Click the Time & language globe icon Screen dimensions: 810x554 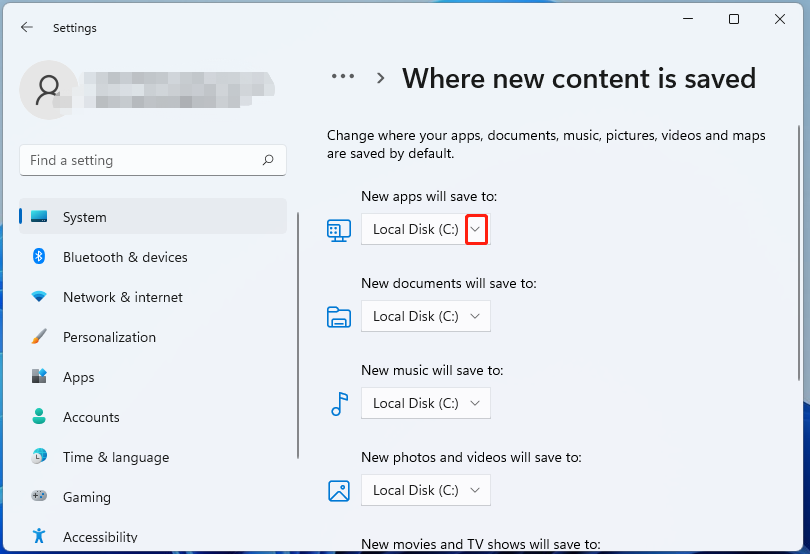tap(39, 456)
